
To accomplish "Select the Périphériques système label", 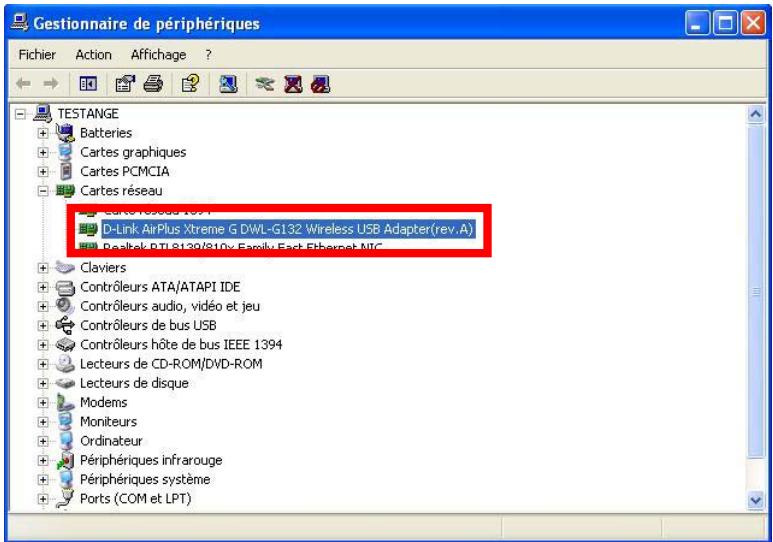I will click(145, 479).
